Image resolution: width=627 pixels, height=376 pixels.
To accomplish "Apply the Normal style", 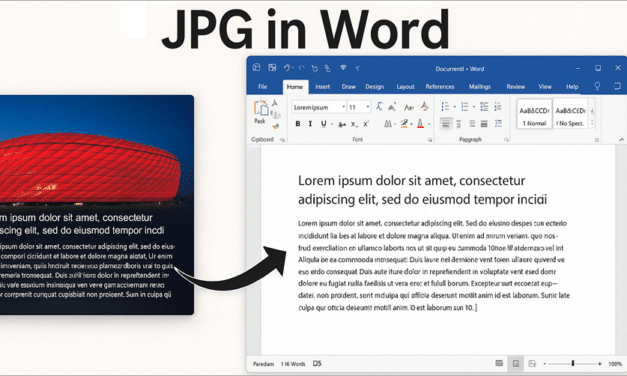I will (x=534, y=114).
